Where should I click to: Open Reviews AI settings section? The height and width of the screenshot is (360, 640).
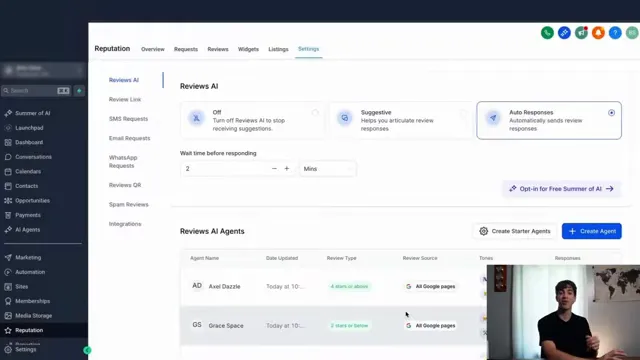pos(124,80)
